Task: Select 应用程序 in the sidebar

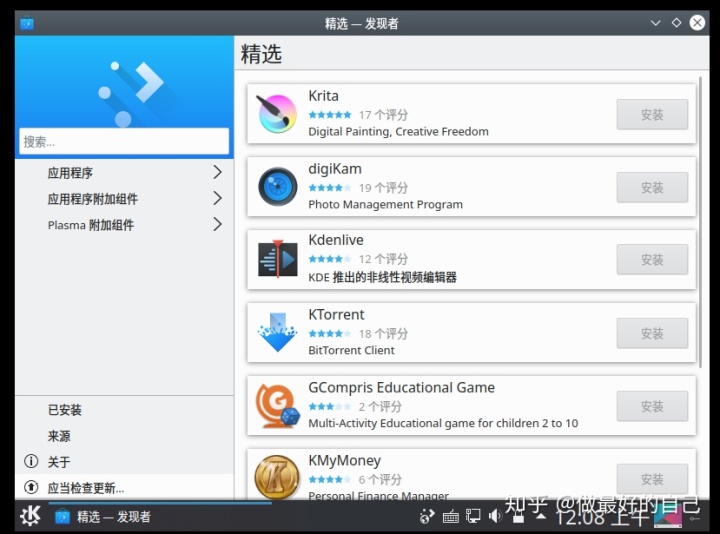Action: [124, 173]
